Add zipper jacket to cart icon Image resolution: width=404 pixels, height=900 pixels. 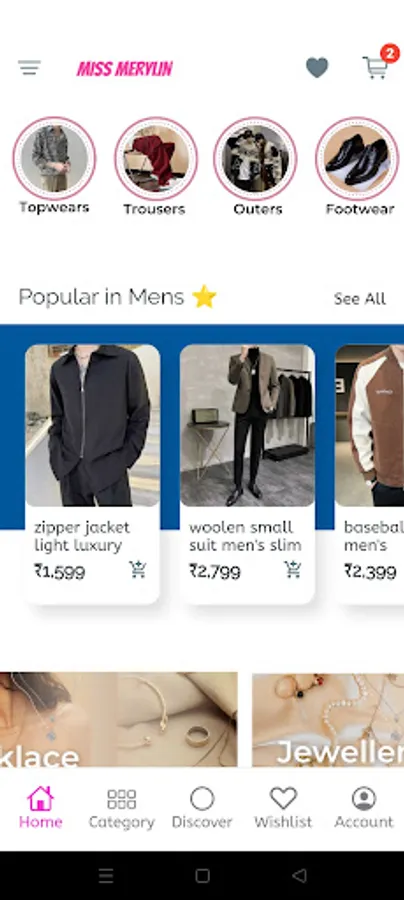click(x=138, y=569)
